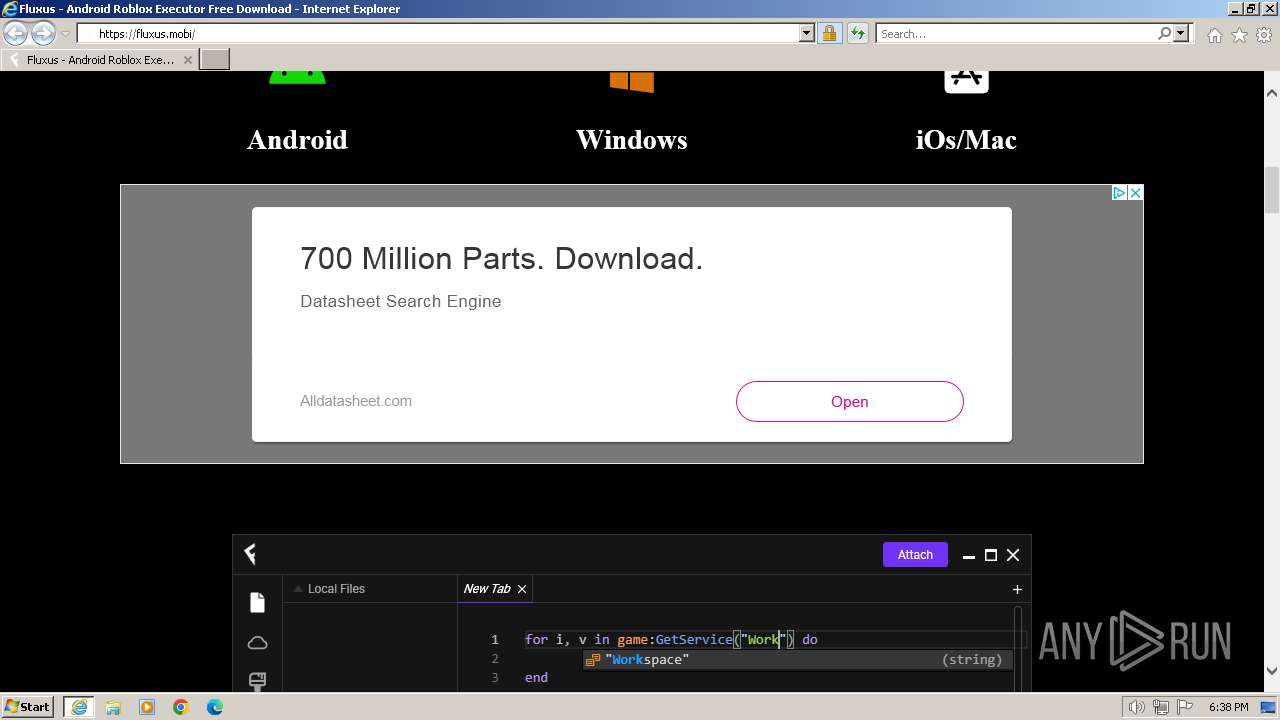
Task: Click the purple Attach button
Action: (915, 555)
